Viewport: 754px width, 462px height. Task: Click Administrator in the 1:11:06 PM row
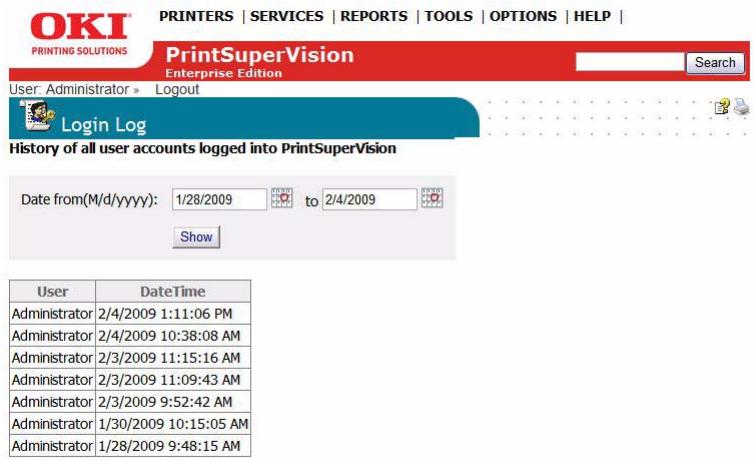pos(52,314)
